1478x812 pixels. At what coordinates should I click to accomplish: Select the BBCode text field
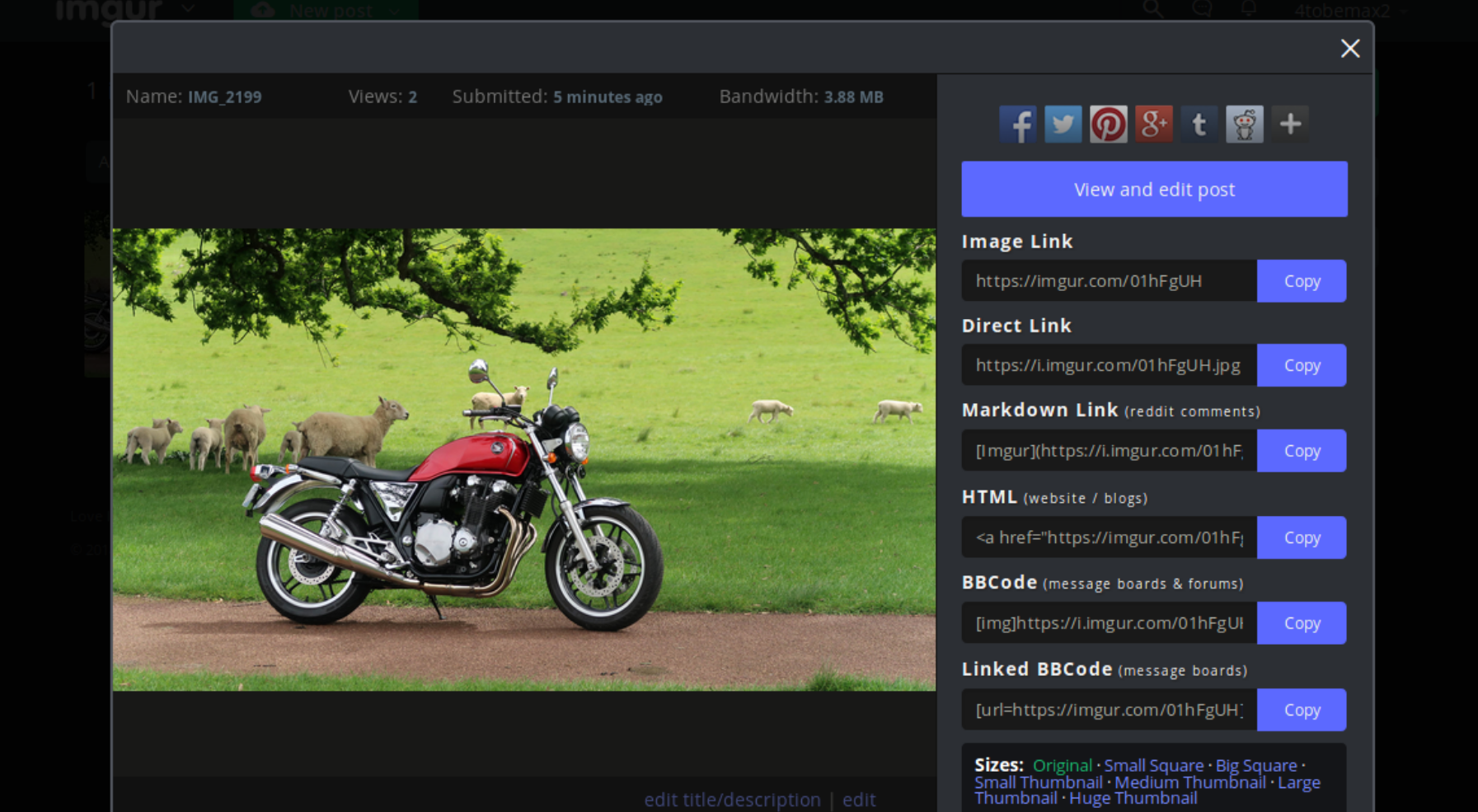tap(1110, 623)
